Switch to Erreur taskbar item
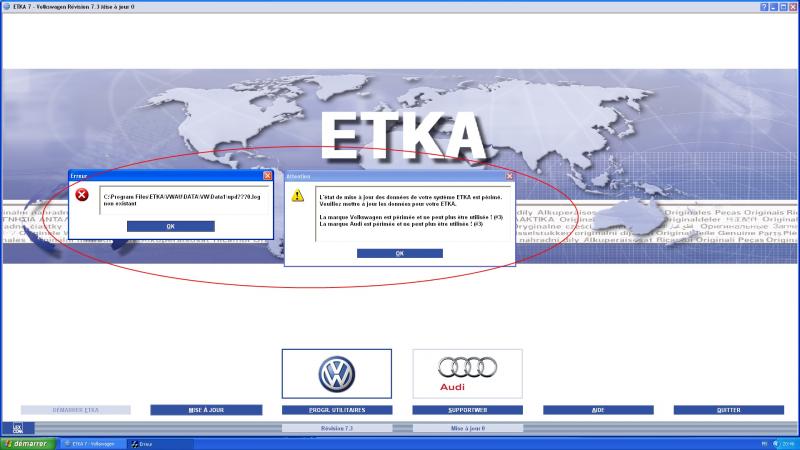Viewport: 800px width, 450px height. coord(161,444)
